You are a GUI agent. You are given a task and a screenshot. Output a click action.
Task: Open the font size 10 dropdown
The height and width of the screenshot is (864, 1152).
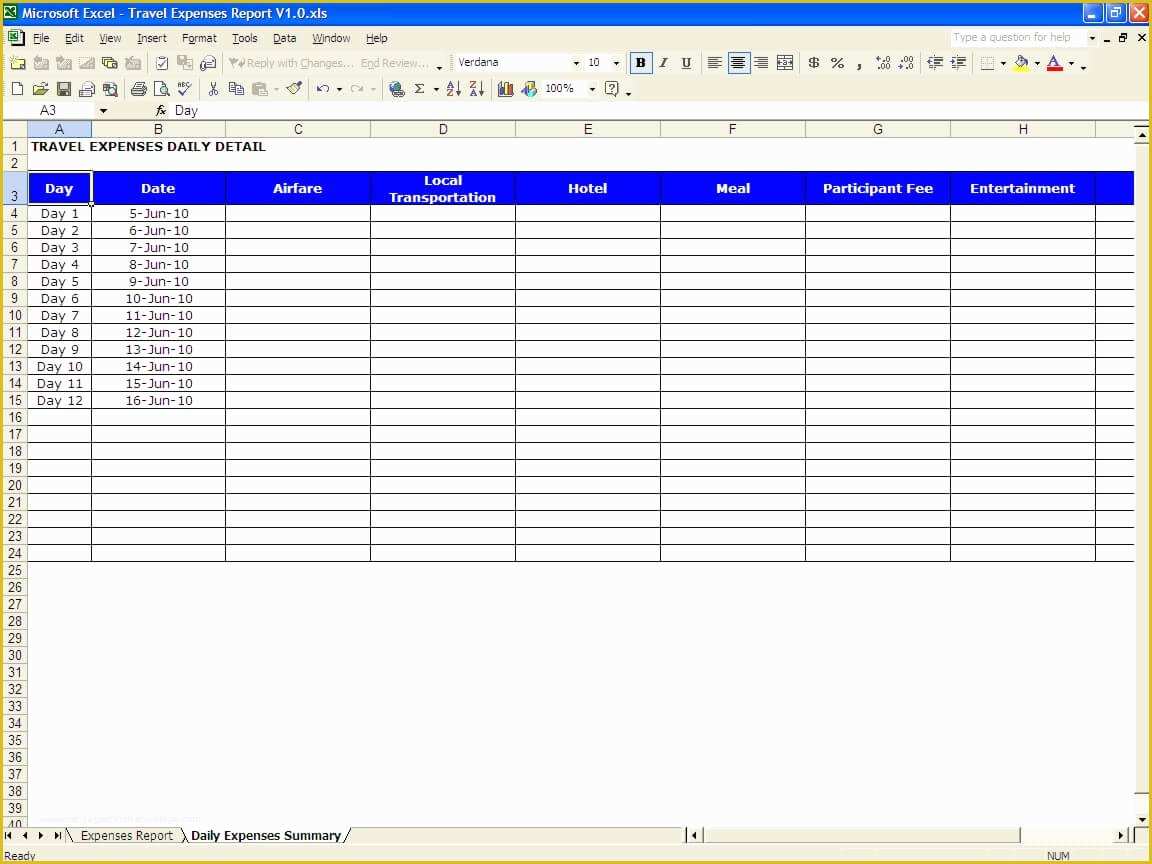pos(616,63)
